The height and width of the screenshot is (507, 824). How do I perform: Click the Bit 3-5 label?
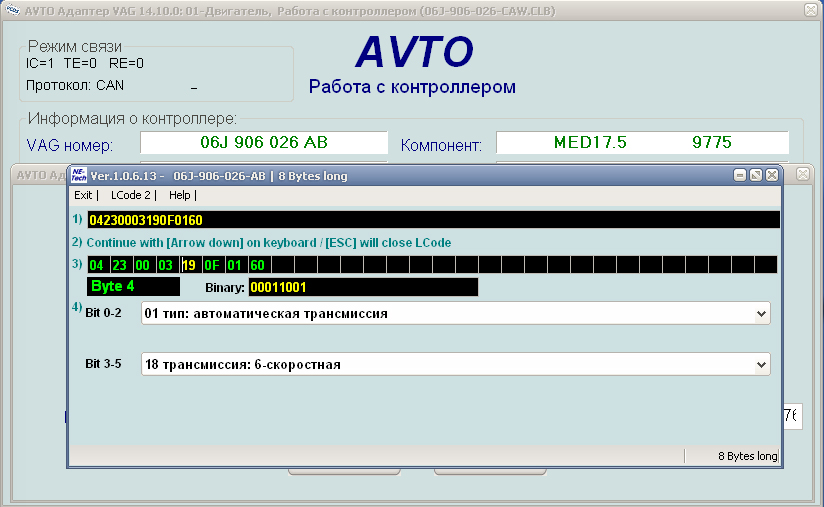(103, 364)
